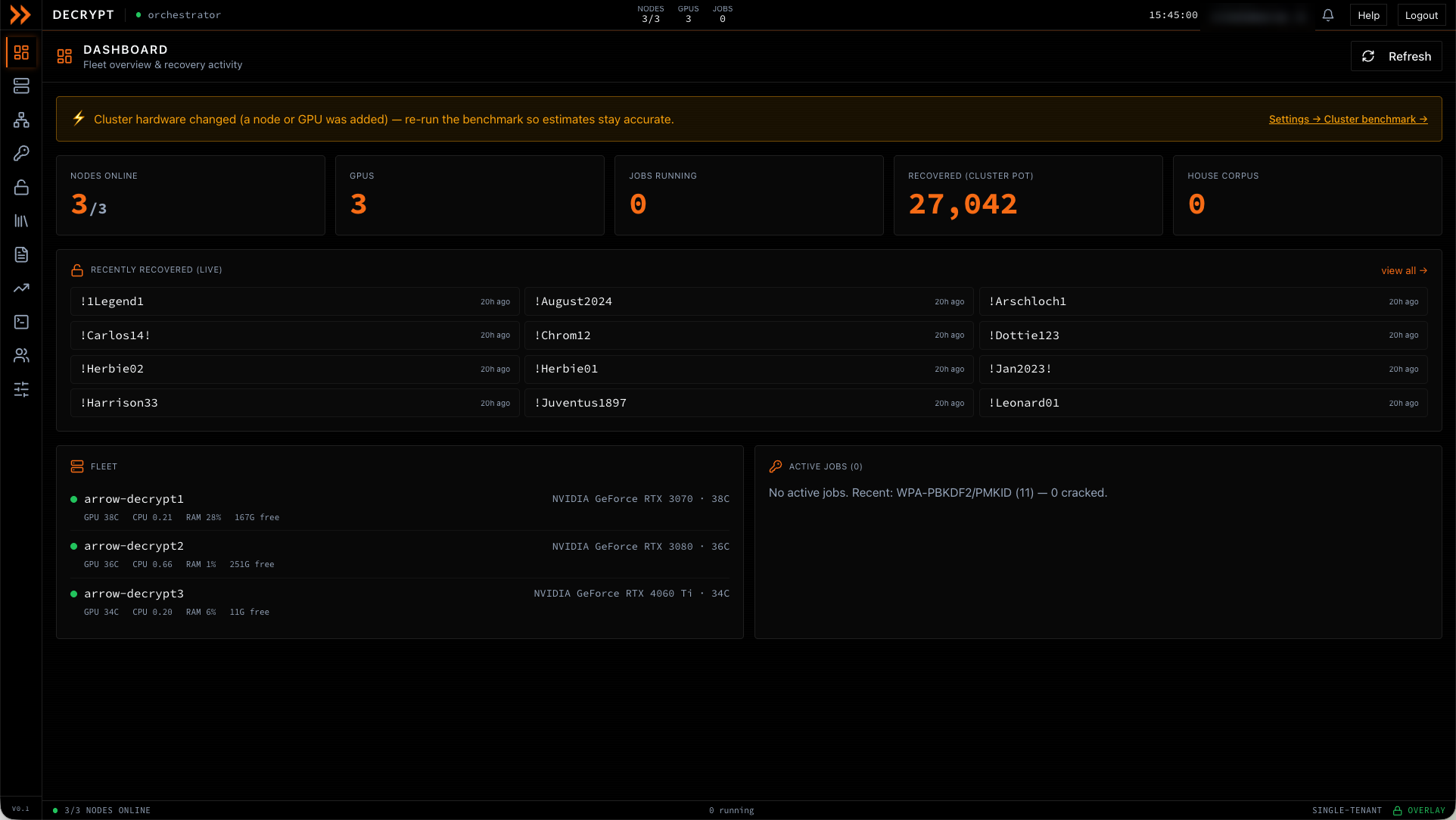Select recovered entry !Carlos14!
This screenshot has height=820, width=1456.
point(295,335)
